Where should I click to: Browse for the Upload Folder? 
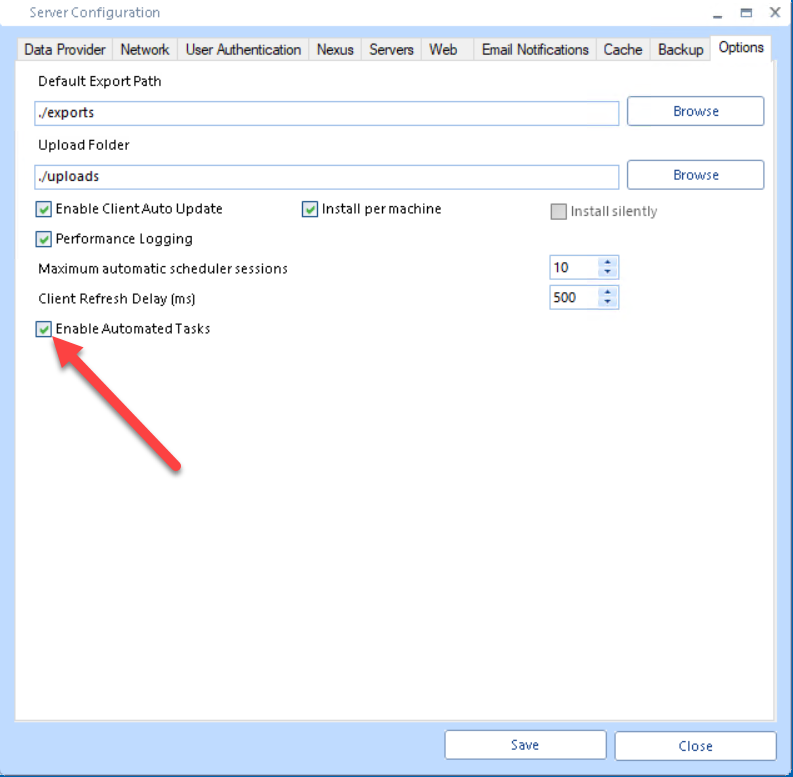point(695,175)
